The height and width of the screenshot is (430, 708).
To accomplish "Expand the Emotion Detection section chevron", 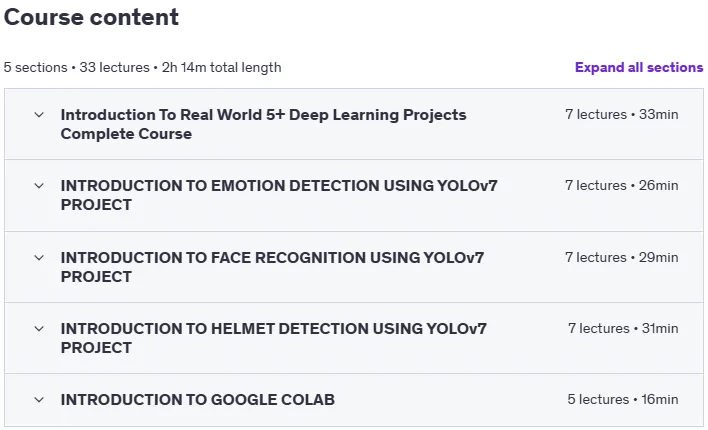I will pos(39,186).
